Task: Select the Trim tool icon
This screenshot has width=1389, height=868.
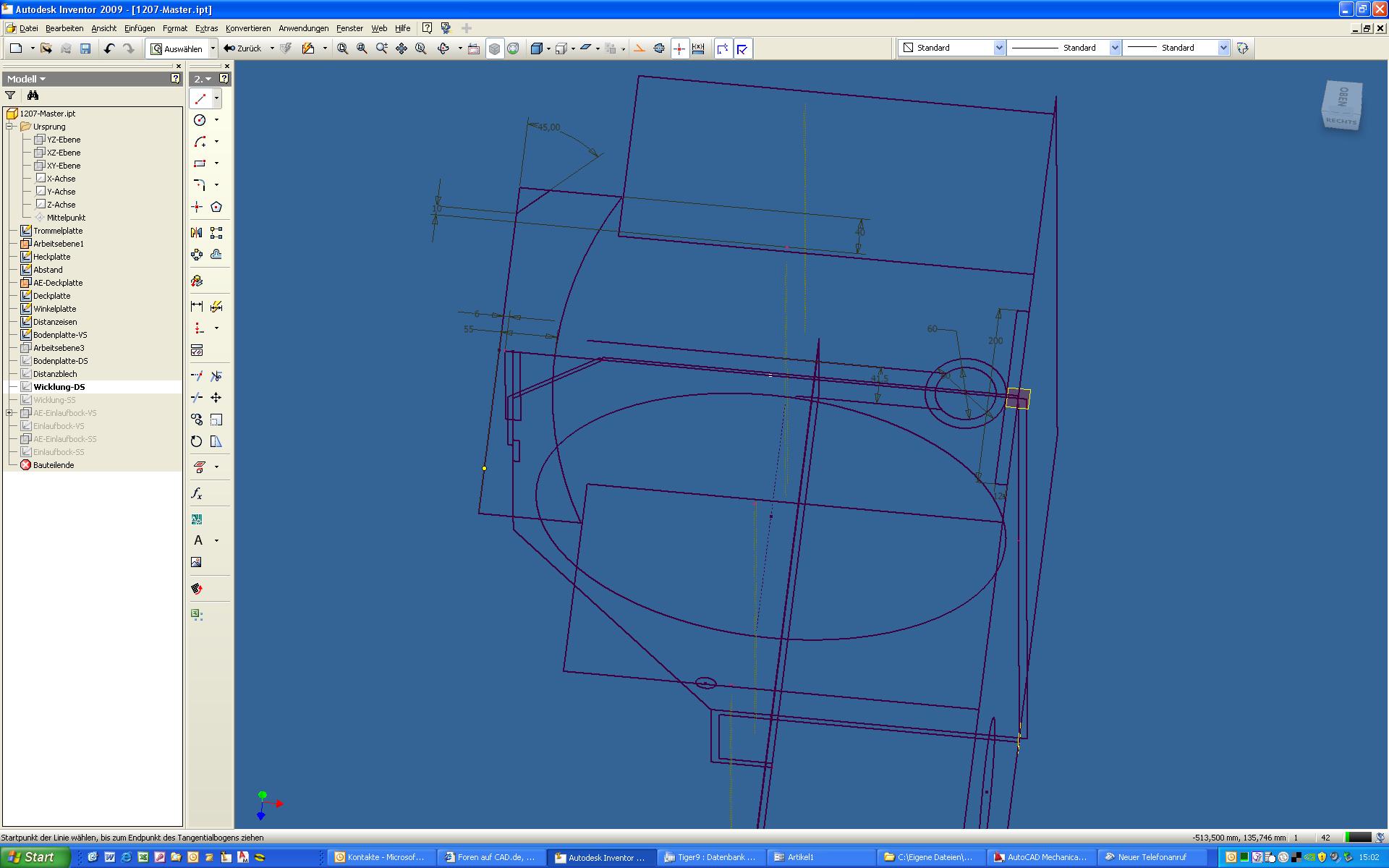Action: pos(216,376)
